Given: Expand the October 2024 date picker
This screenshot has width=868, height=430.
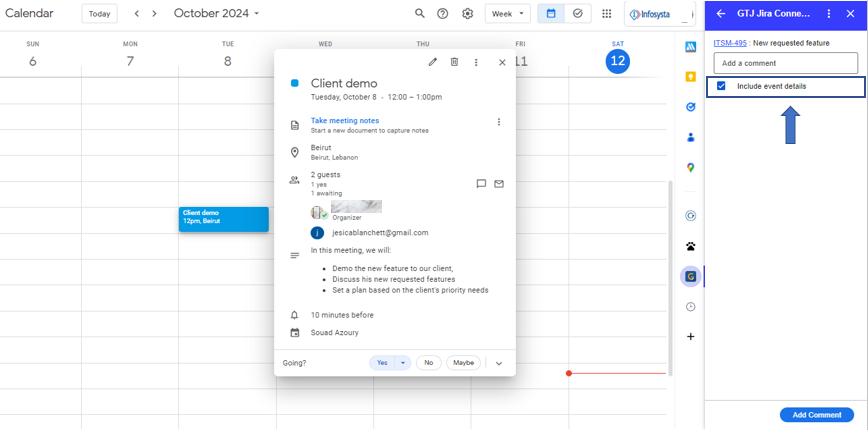Looking at the screenshot, I should 216,14.
